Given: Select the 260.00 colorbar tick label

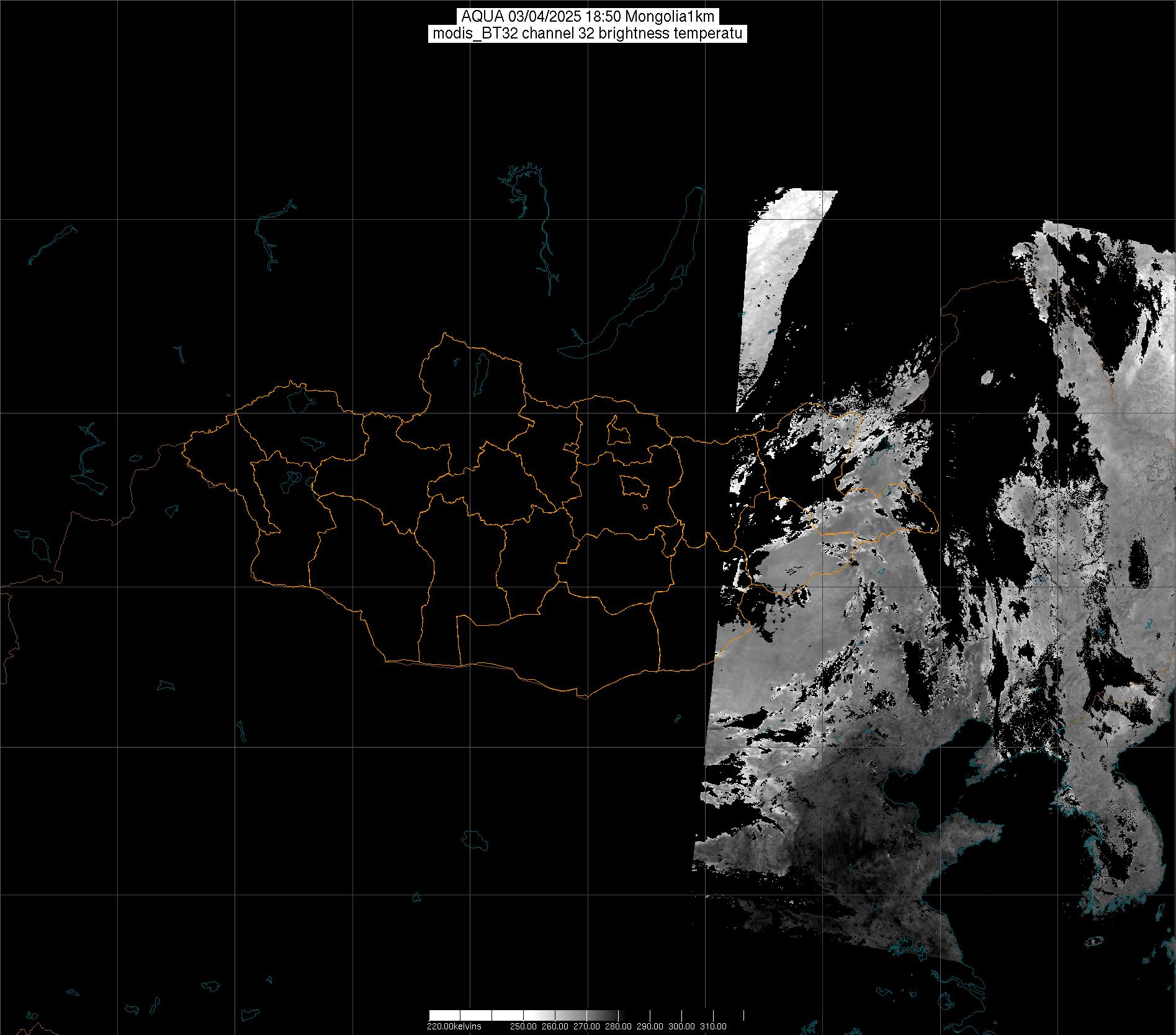Looking at the screenshot, I should (x=556, y=1026).
